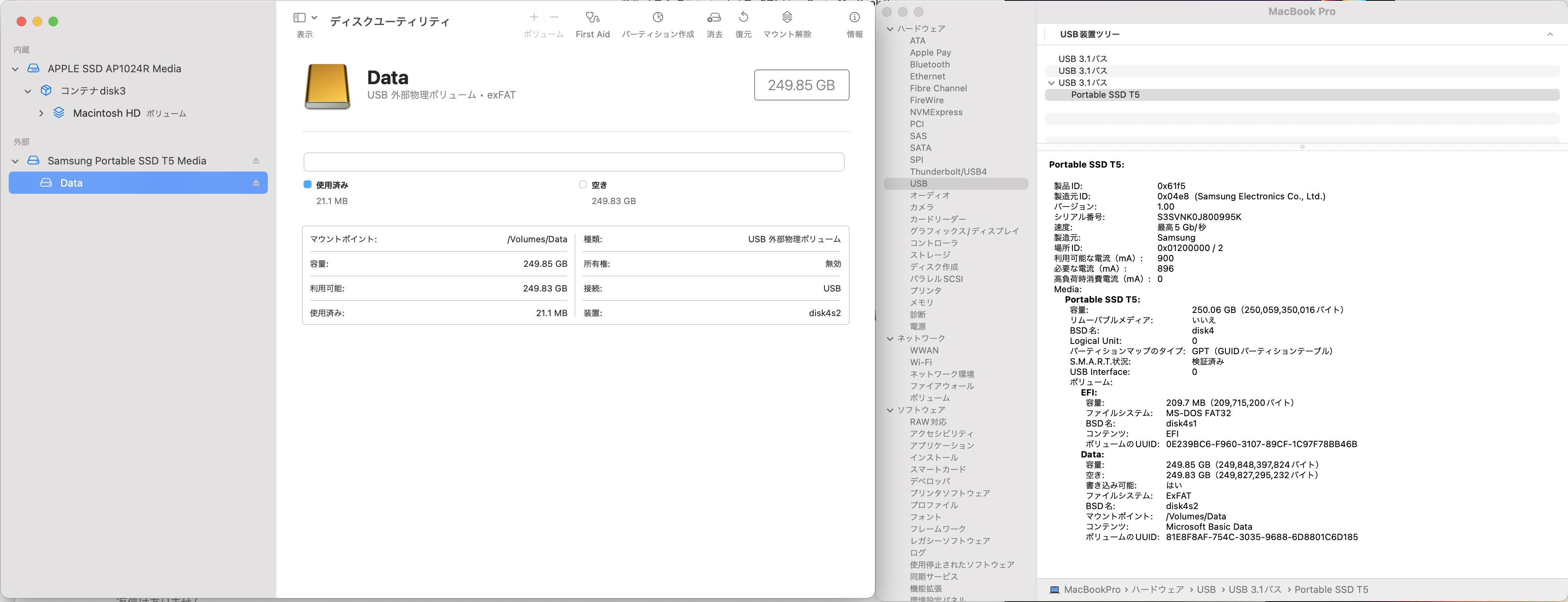1568x602 pixels.
Task: Collapse the ハードウェア section
Action: click(890, 29)
